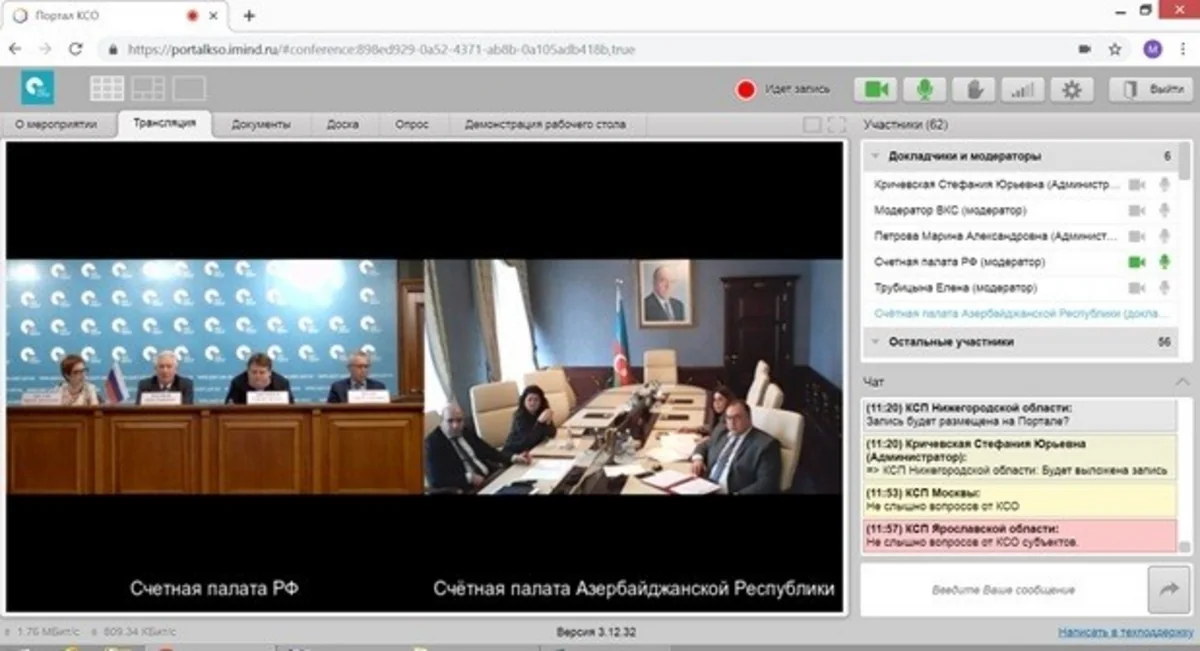Click the portal logo icon

pos(38,89)
